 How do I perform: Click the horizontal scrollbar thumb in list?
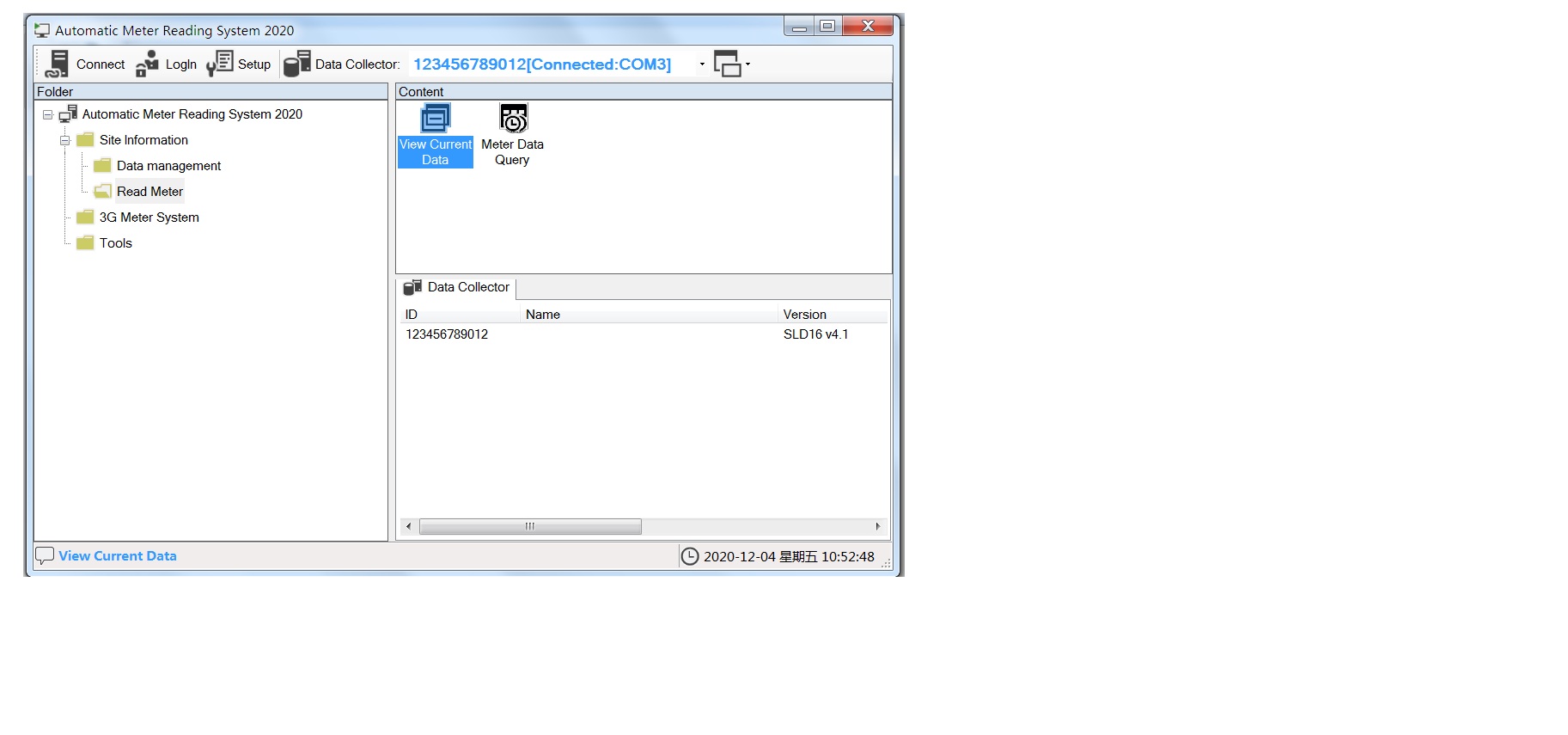click(530, 526)
